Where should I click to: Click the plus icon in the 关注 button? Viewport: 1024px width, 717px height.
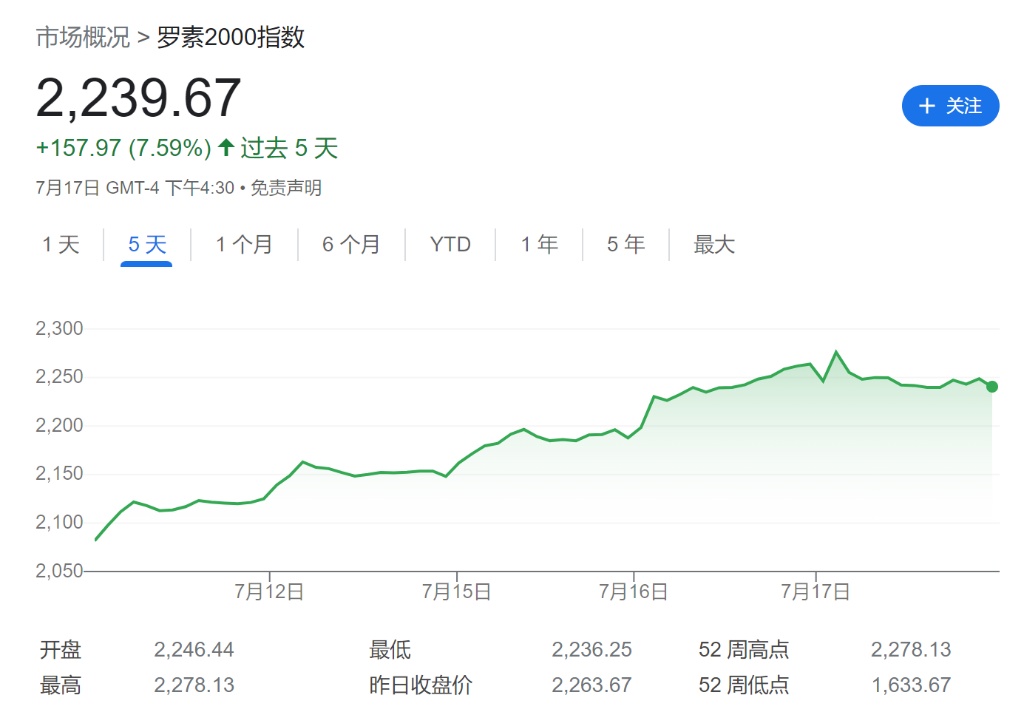click(x=926, y=106)
